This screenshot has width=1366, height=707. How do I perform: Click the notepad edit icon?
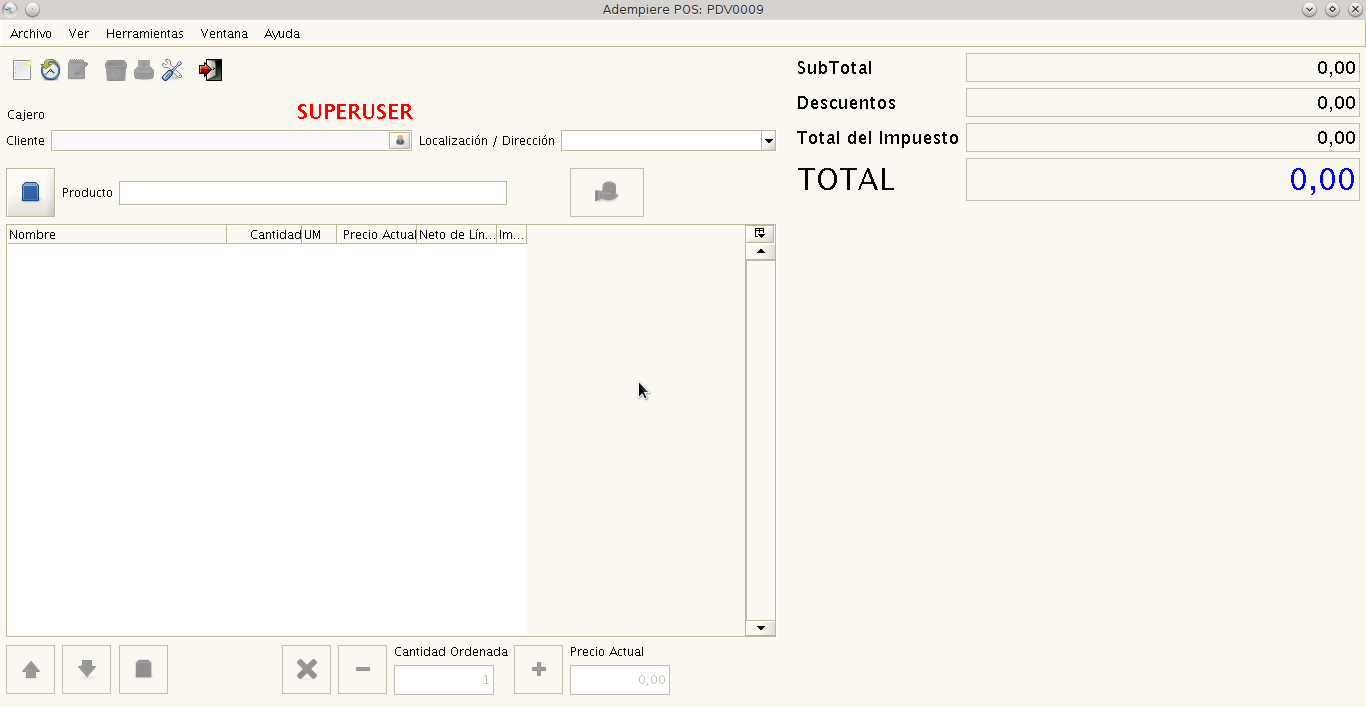tap(78, 70)
